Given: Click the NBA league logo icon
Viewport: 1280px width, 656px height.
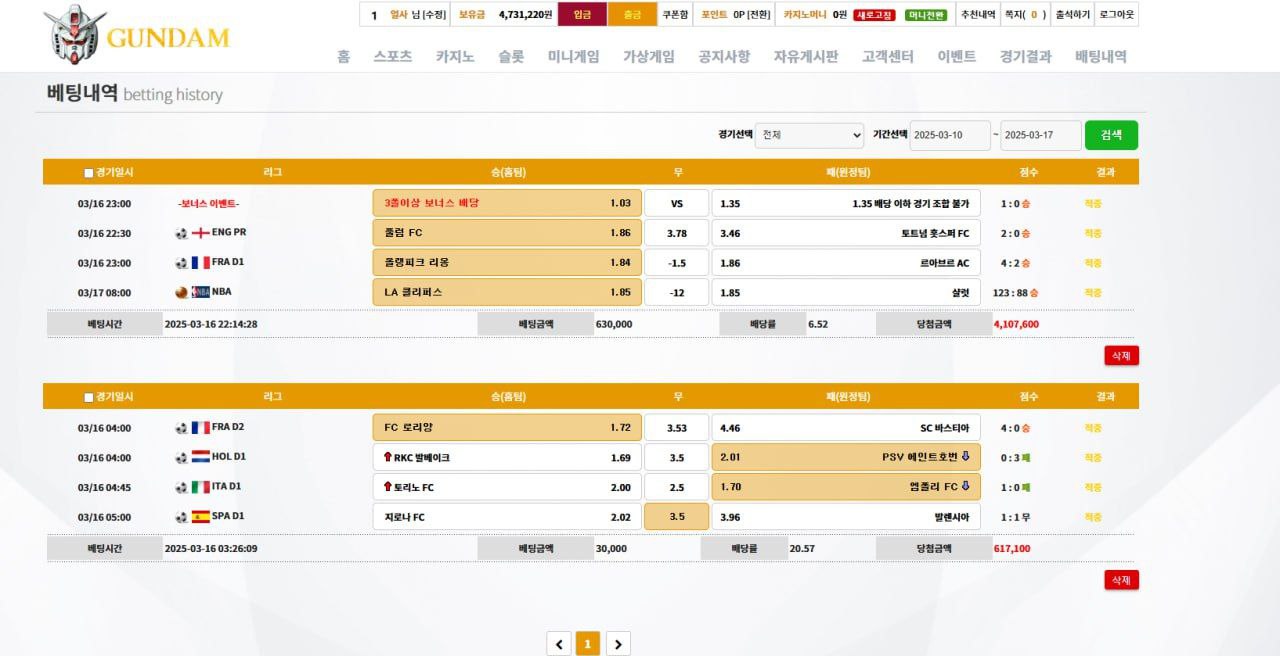Looking at the screenshot, I should pyautogui.click(x=200, y=293).
